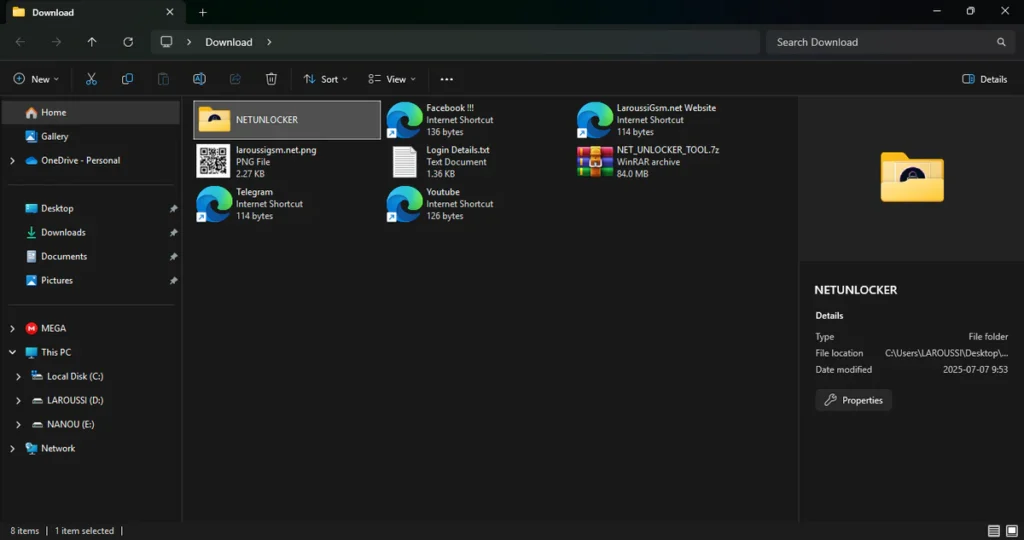Click the Copy icon in toolbar

127,79
